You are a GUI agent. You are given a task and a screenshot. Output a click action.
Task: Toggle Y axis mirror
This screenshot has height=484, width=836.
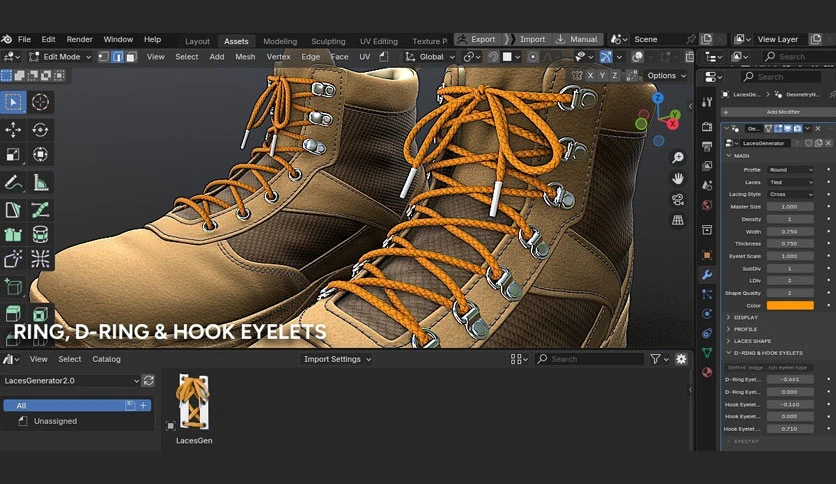(602, 76)
